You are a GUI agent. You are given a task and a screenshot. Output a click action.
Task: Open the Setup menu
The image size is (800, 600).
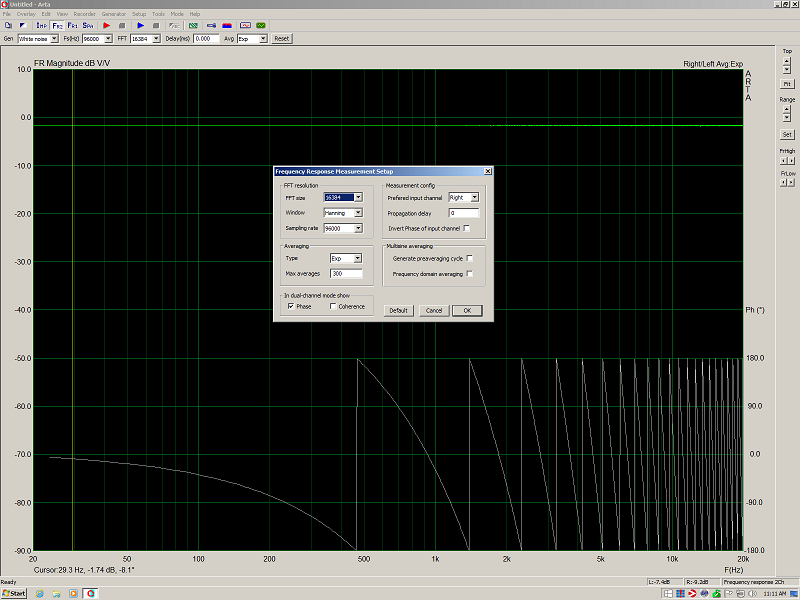[139, 14]
